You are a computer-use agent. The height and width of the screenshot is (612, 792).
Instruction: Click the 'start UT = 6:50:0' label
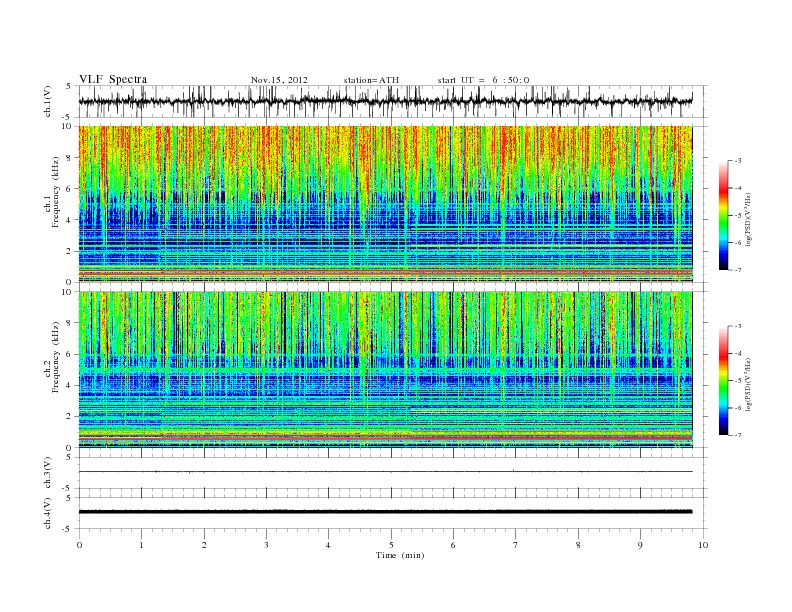pyautogui.click(x=483, y=80)
